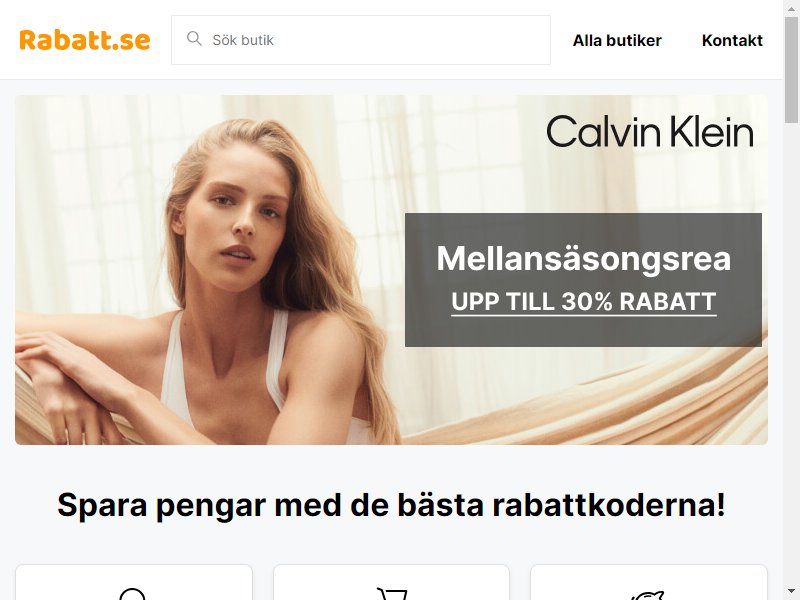The width and height of the screenshot is (800, 600).
Task: Click the piggy bank card icon
Action: click(648, 595)
